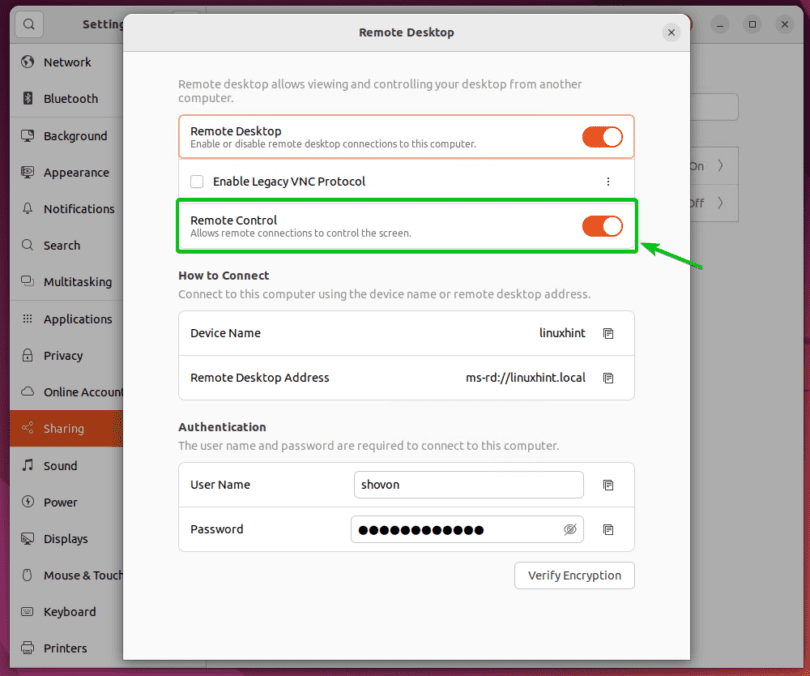
Task: Reveal password with the eye icon
Action: 570,530
